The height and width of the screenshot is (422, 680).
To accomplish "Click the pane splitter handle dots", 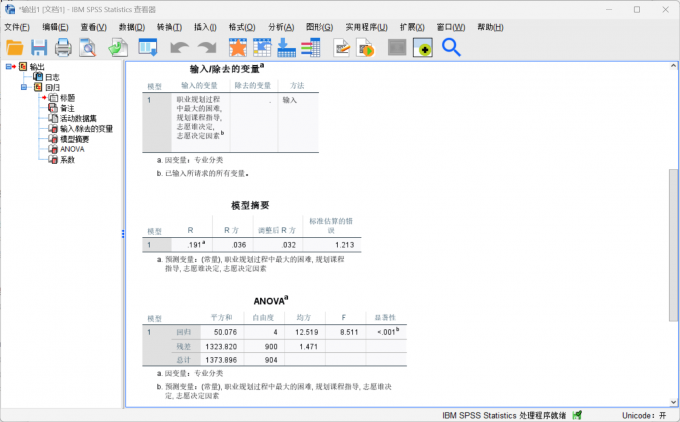I will [x=123, y=234].
